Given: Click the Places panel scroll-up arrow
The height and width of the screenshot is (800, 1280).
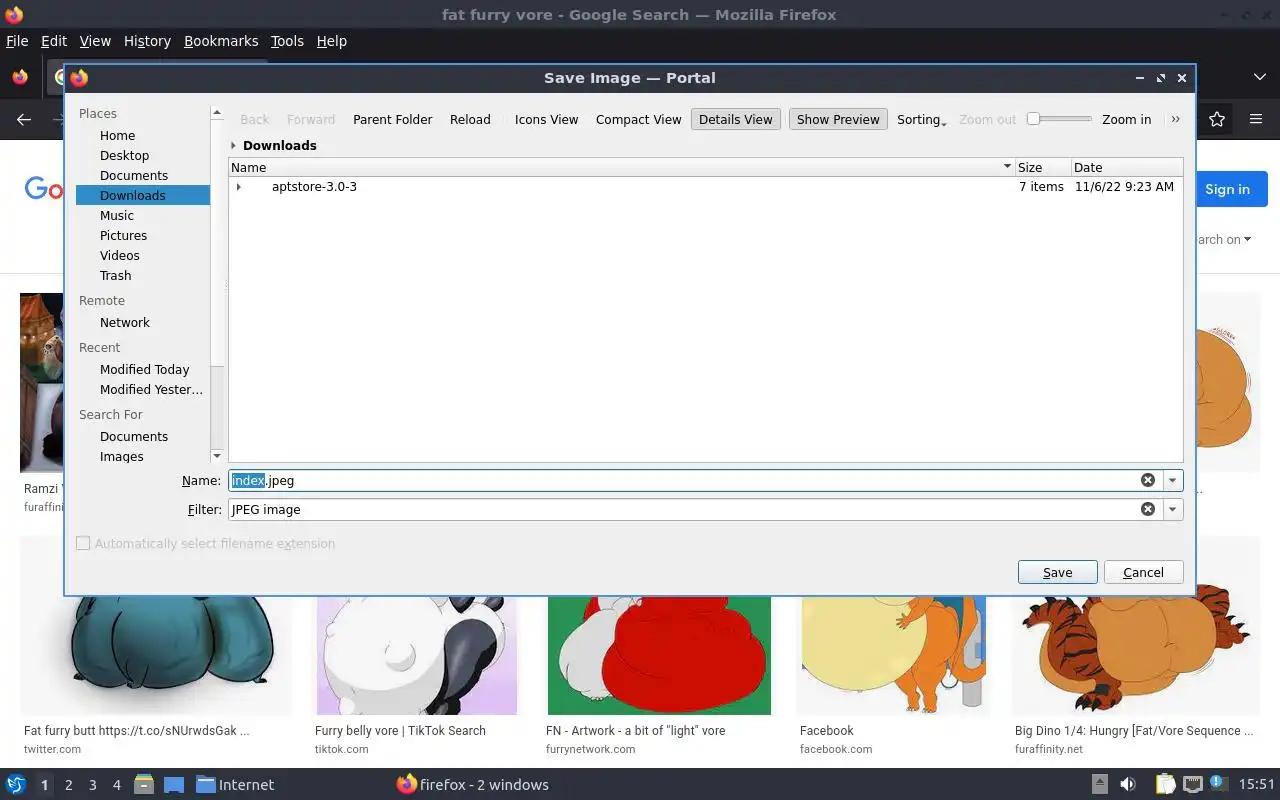Looking at the screenshot, I should tap(217, 114).
